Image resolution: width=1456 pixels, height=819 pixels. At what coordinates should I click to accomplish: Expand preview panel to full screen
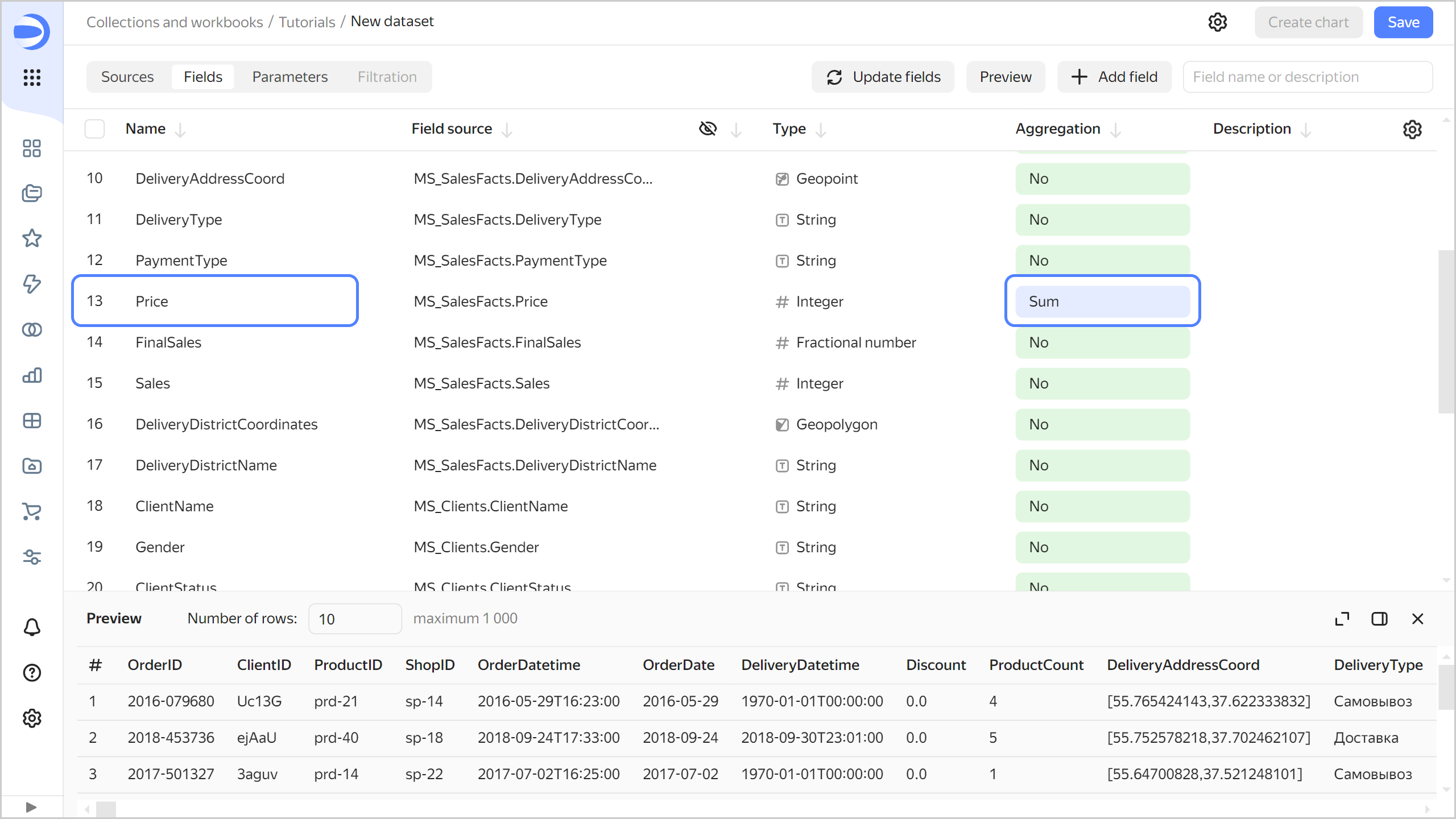coord(1342,619)
